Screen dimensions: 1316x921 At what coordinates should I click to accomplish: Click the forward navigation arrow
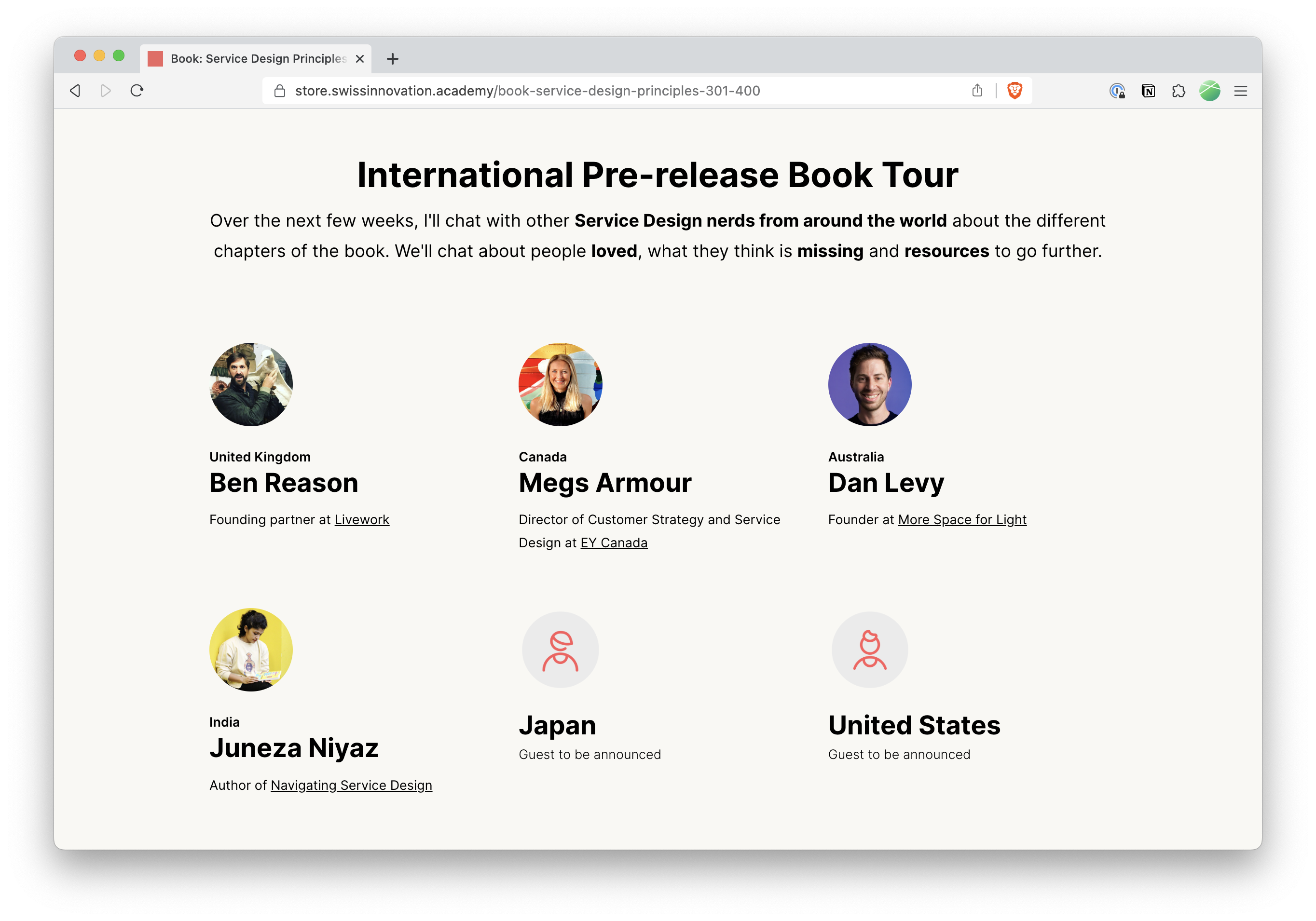pyautogui.click(x=106, y=91)
